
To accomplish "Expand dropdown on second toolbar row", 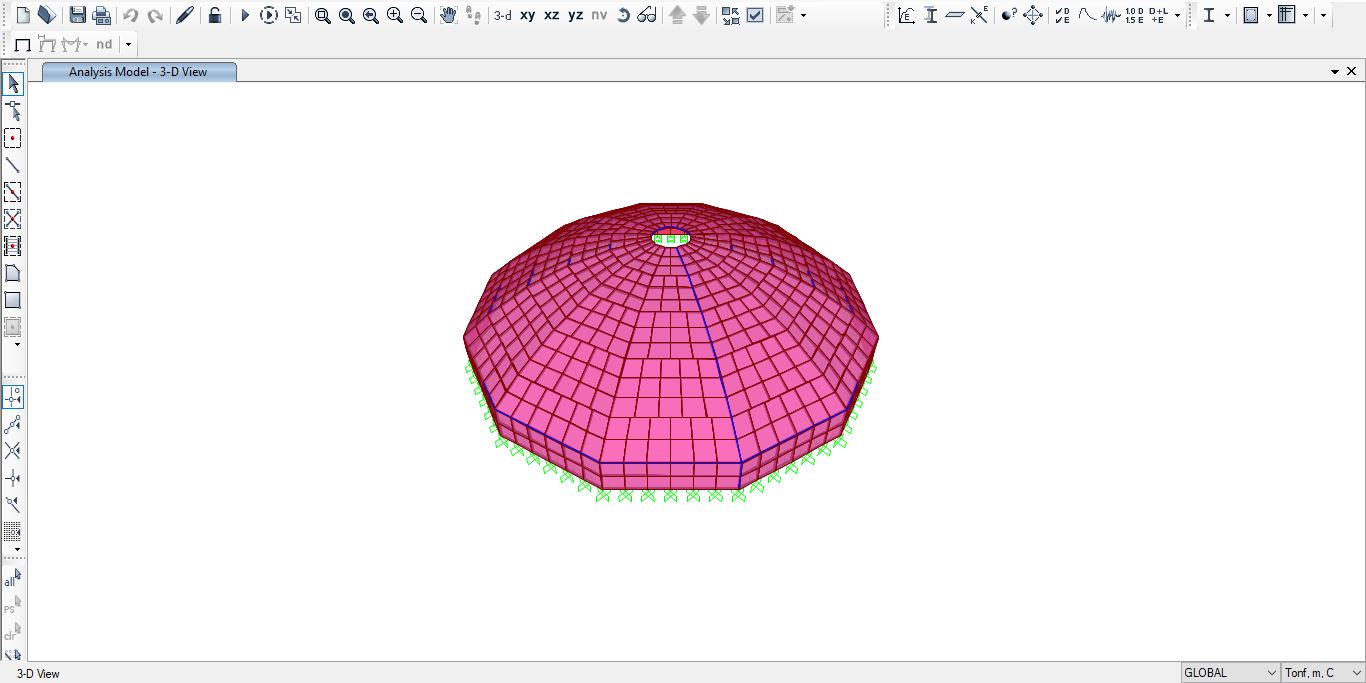I will (x=128, y=44).
